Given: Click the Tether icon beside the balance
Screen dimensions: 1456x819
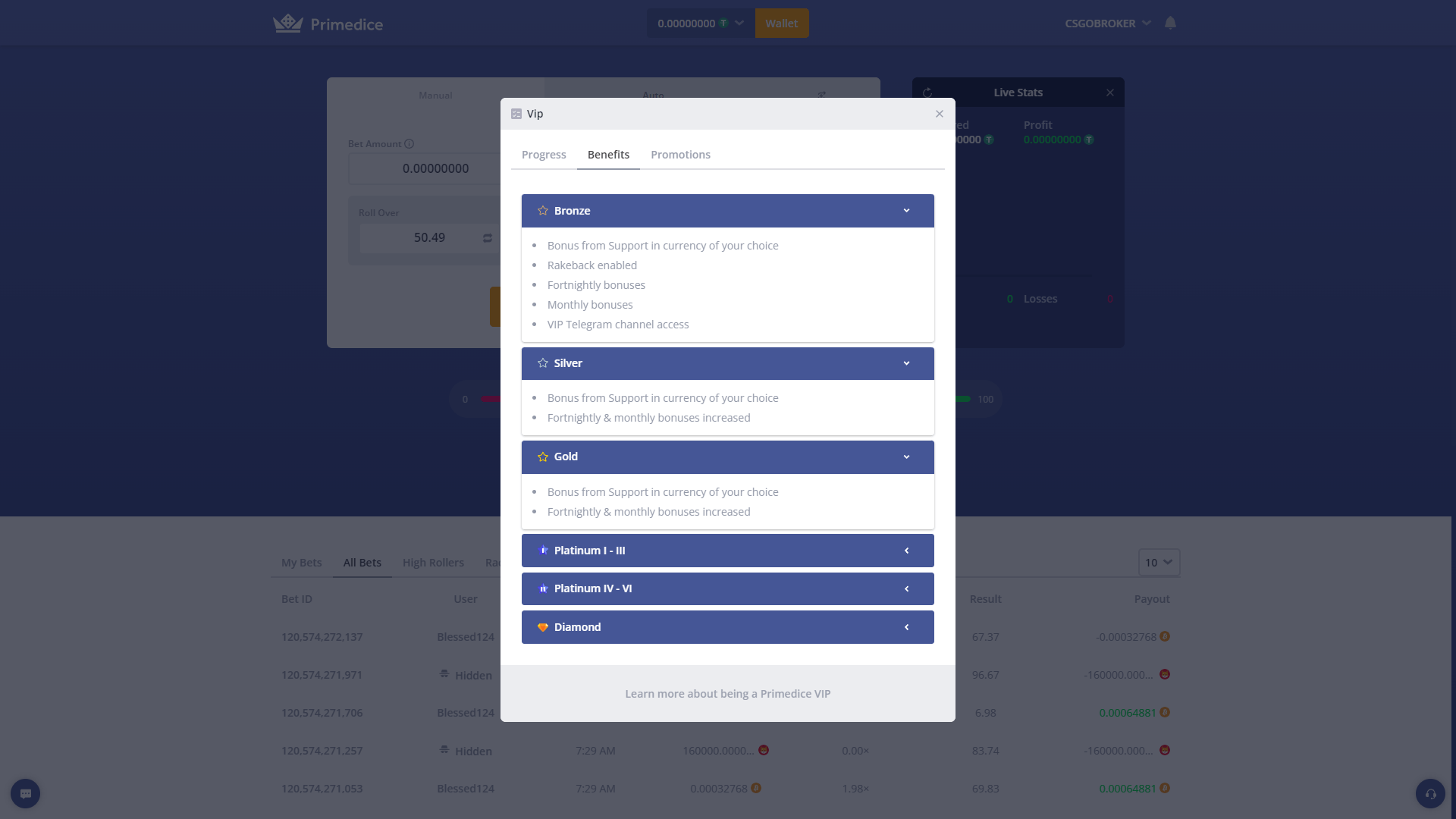Looking at the screenshot, I should point(723,24).
